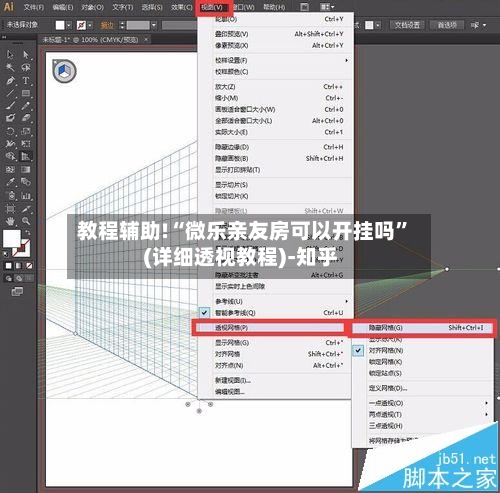
Task: Open the stroke weight dropdown arrow
Action: [154, 25]
